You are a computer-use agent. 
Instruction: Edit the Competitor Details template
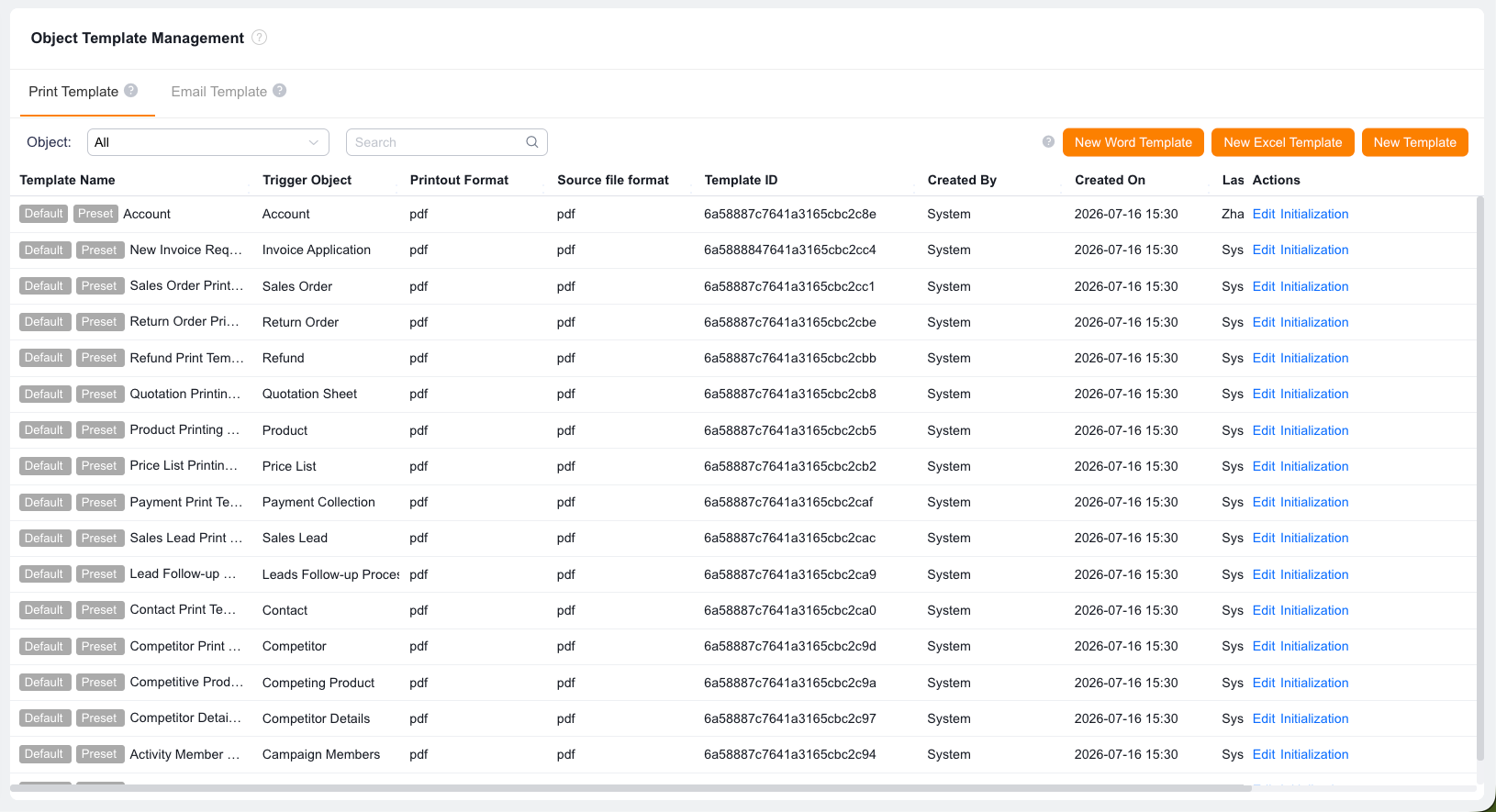coord(1264,718)
